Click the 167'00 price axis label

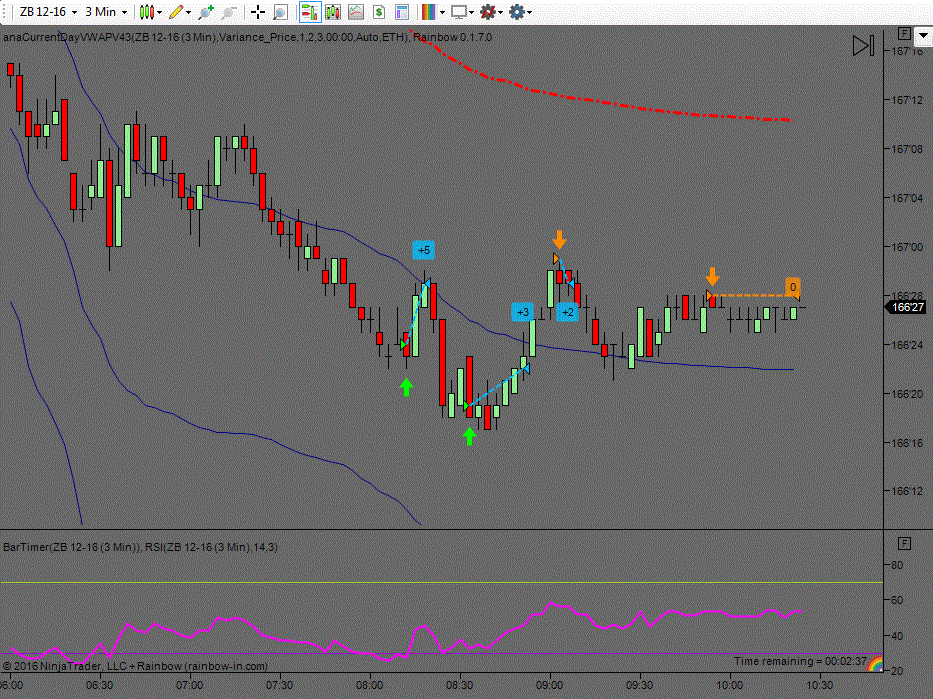[x=907, y=246]
